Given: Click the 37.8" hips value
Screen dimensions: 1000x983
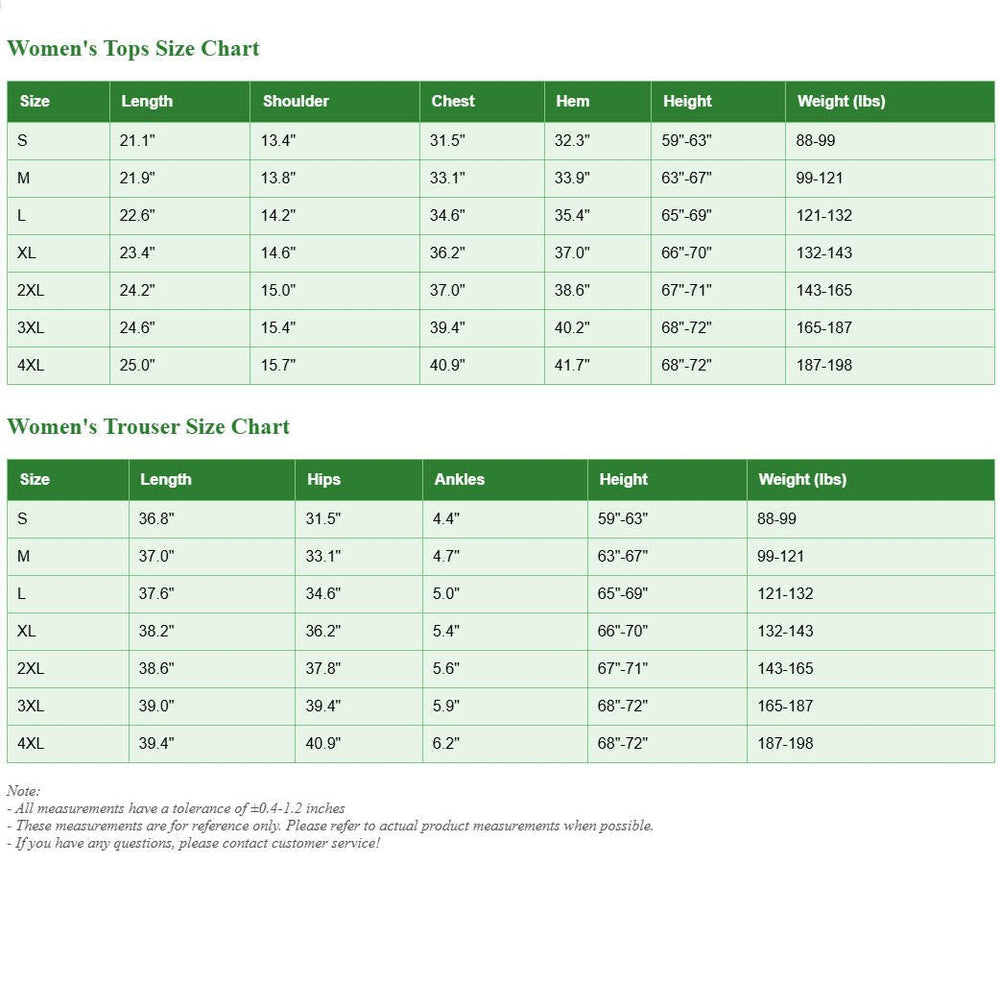Looking at the screenshot, I should point(323,668).
